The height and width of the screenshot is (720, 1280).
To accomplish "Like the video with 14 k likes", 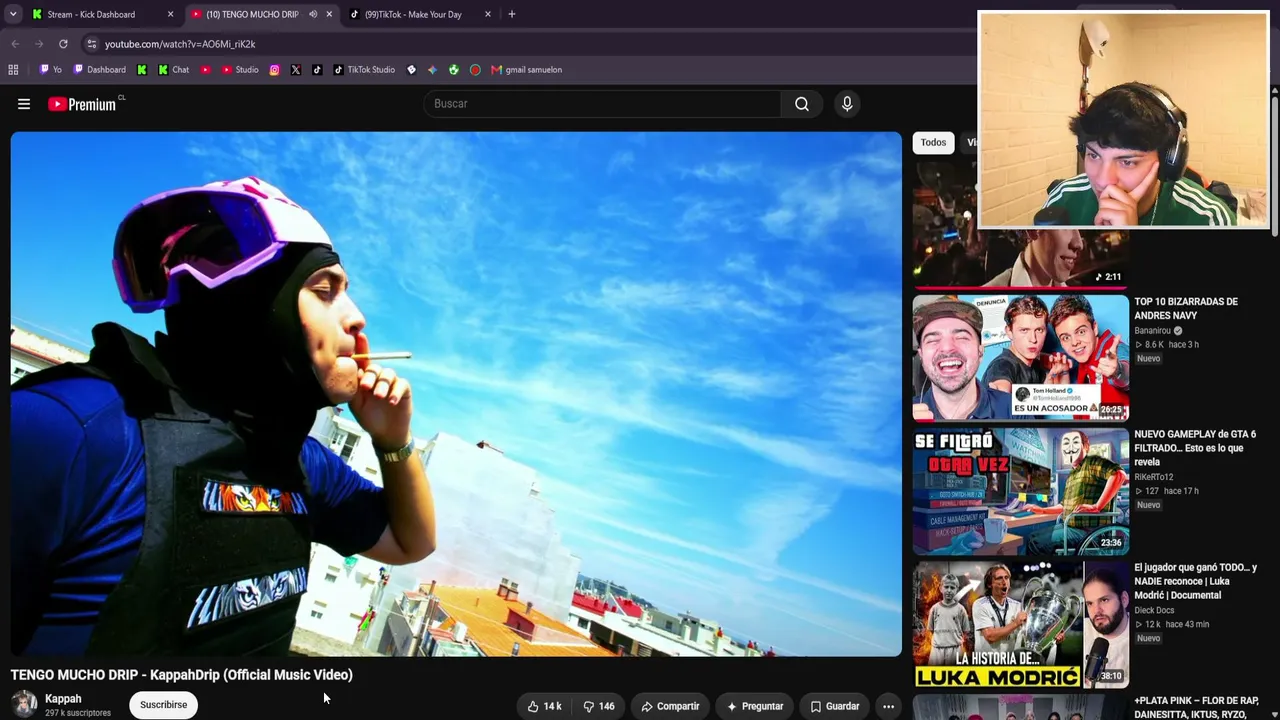I will point(544,706).
